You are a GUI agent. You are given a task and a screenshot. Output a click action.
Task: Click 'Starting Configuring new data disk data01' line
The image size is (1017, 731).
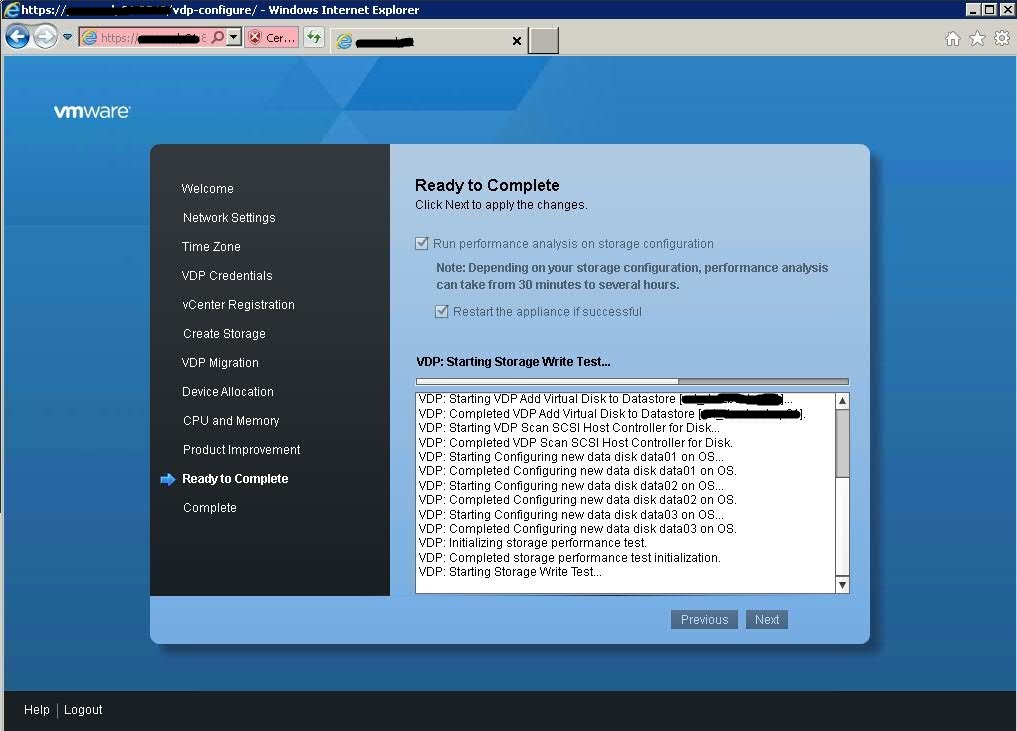point(571,457)
